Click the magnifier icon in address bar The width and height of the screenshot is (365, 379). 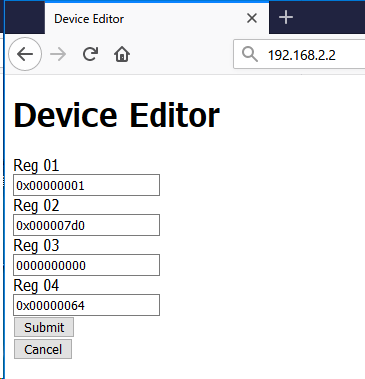click(250, 54)
